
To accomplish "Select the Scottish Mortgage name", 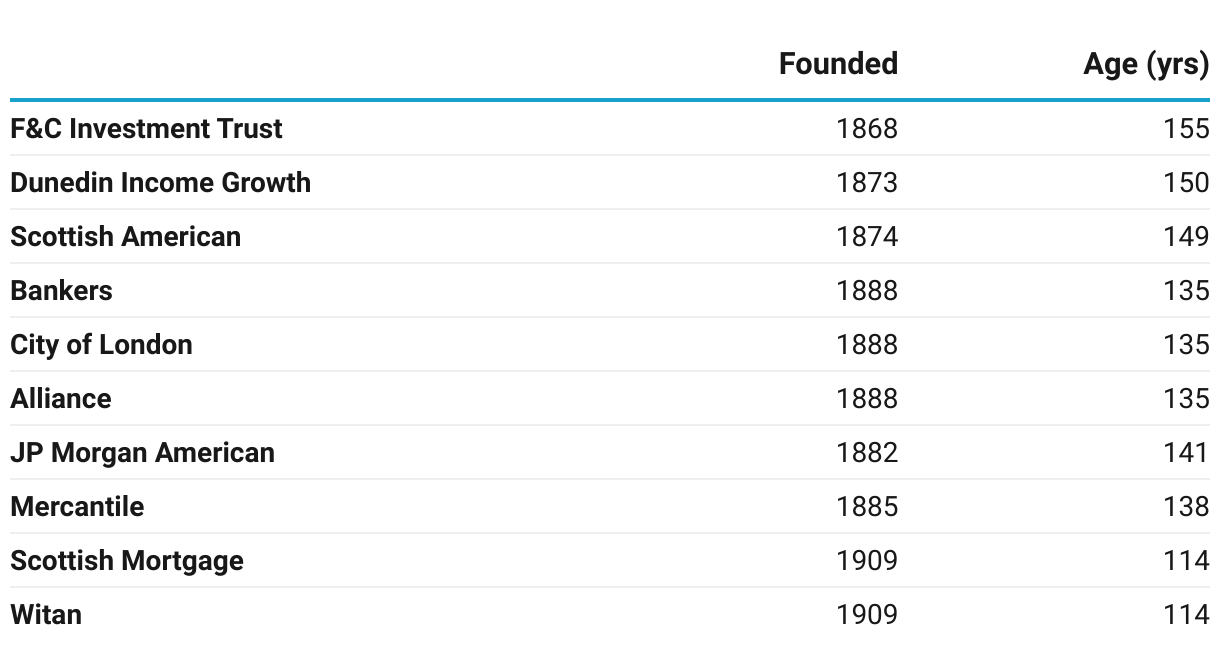I will [x=127, y=561].
